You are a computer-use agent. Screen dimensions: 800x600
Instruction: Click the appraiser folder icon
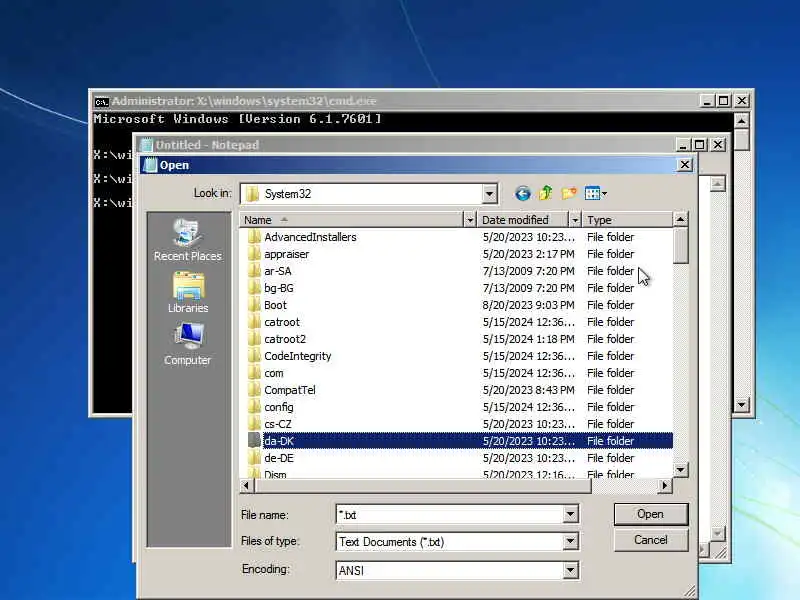(x=254, y=254)
